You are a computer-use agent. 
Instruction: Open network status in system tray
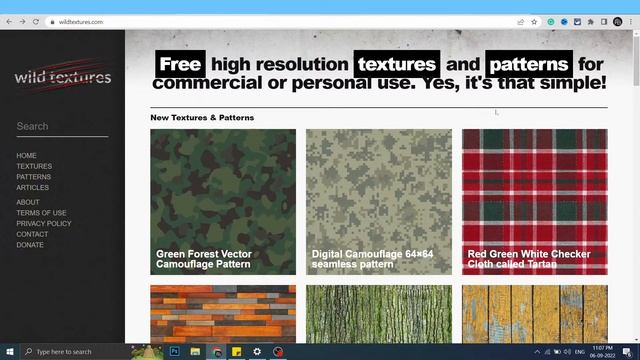point(547,351)
